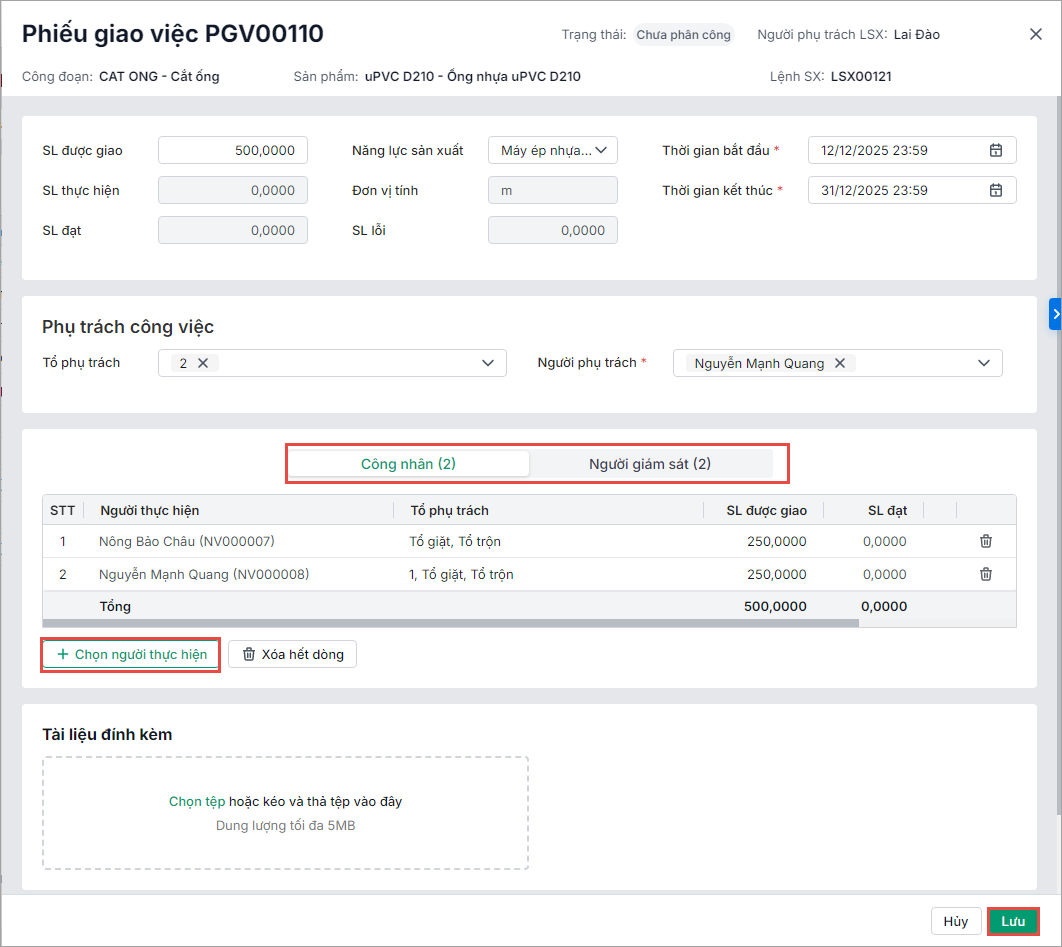
Task: Open calendar picker for Thời gian kết thúc
Action: (x=995, y=190)
